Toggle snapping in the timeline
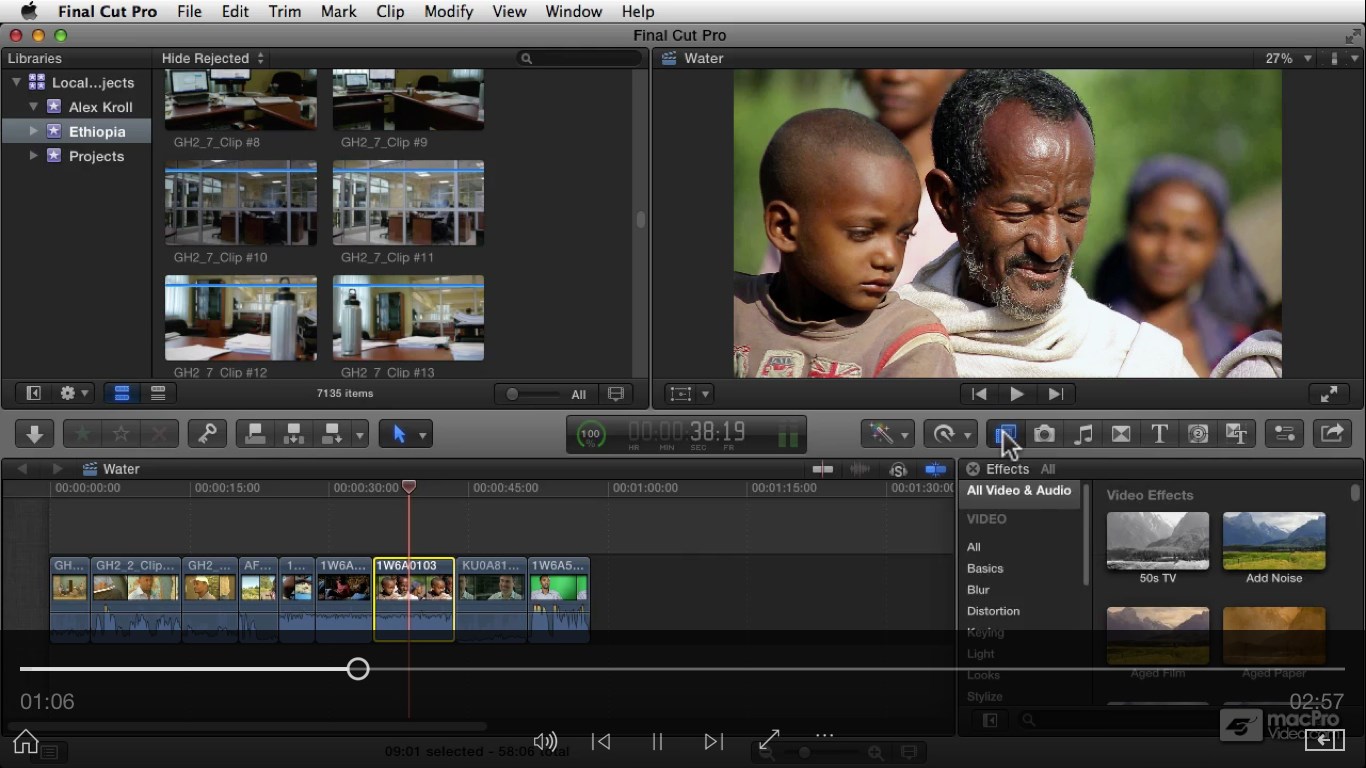1366x768 pixels. [936, 469]
